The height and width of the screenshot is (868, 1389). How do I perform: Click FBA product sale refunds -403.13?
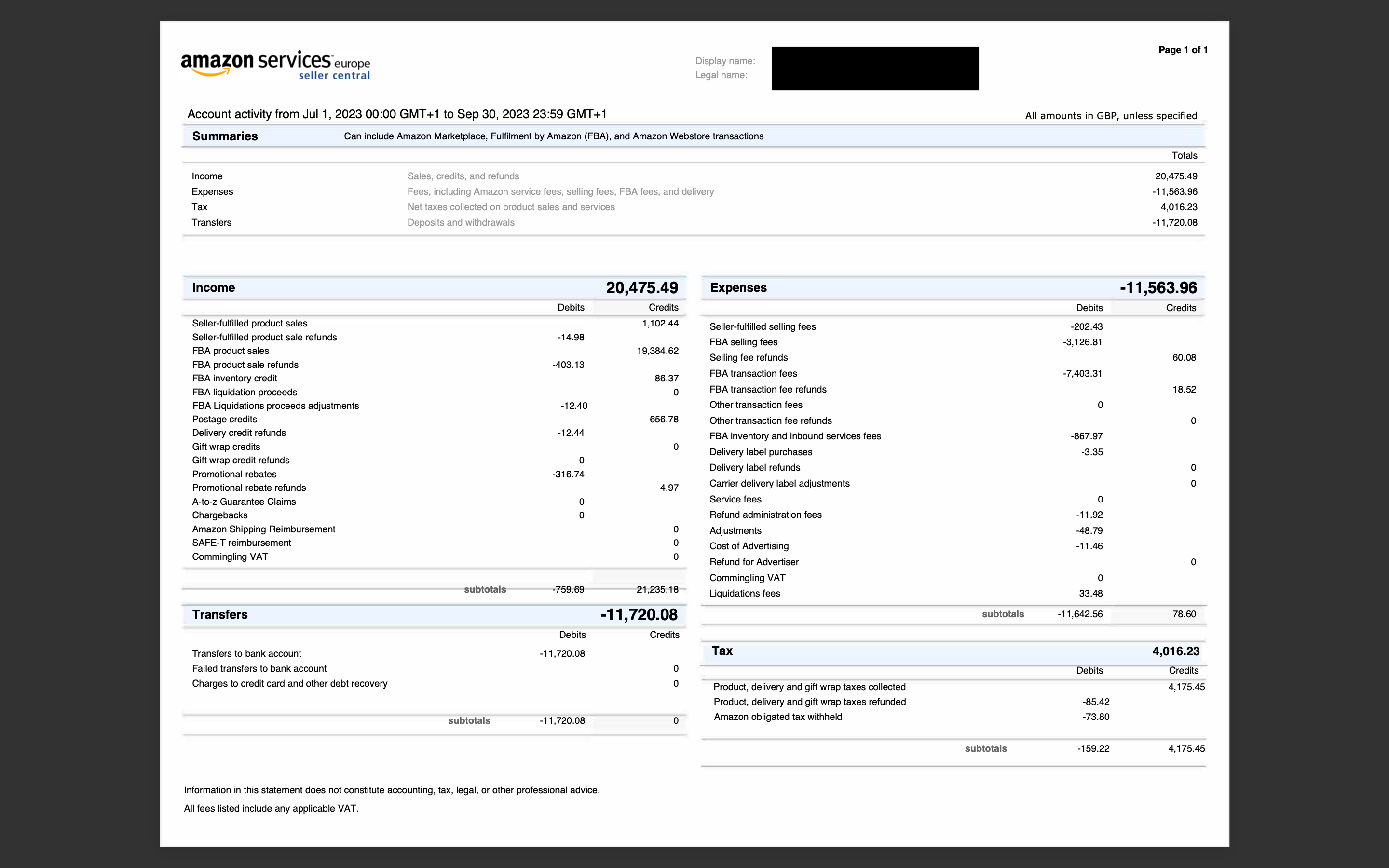pyautogui.click(x=568, y=365)
